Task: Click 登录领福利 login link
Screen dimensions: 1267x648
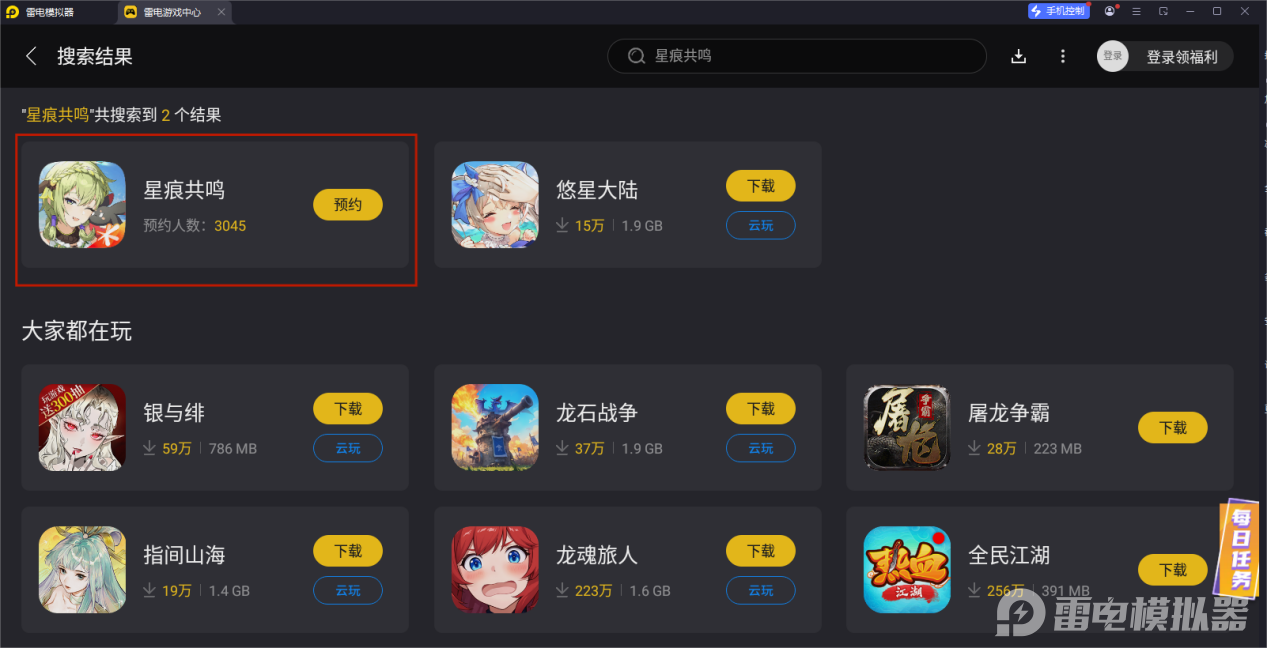Action: (x=1182, y=57)
